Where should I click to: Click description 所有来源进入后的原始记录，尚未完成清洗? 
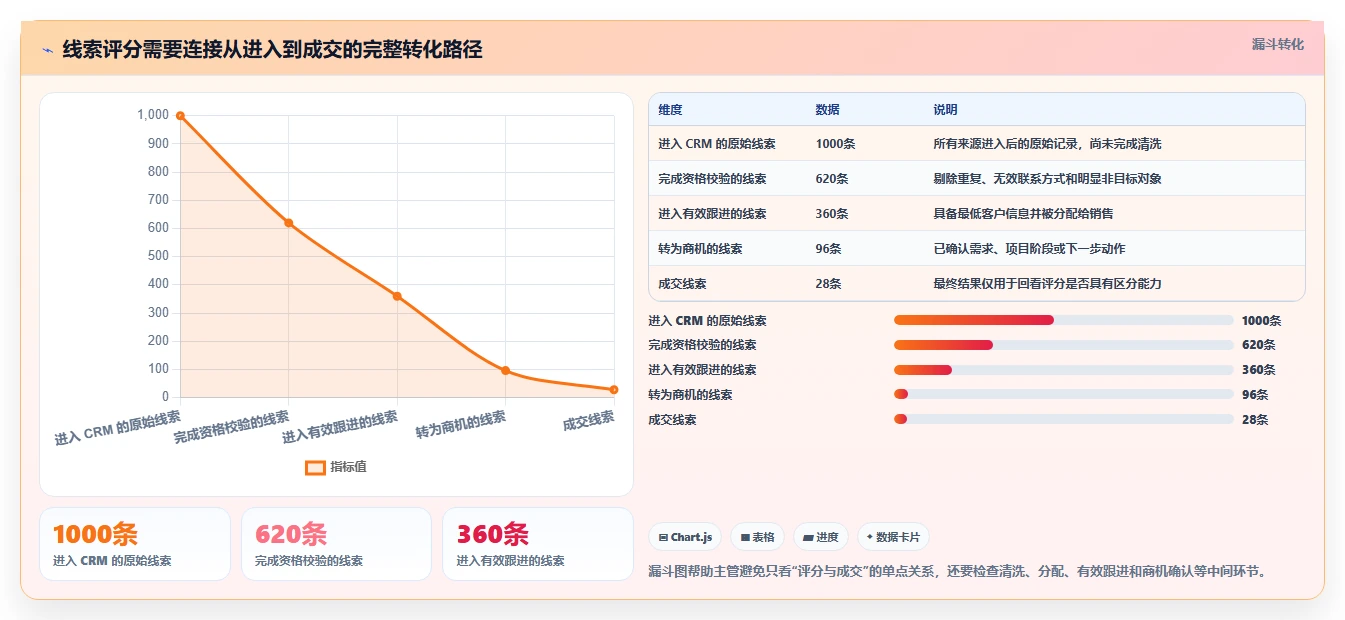pyautogui.click(x=1047, y=144)
